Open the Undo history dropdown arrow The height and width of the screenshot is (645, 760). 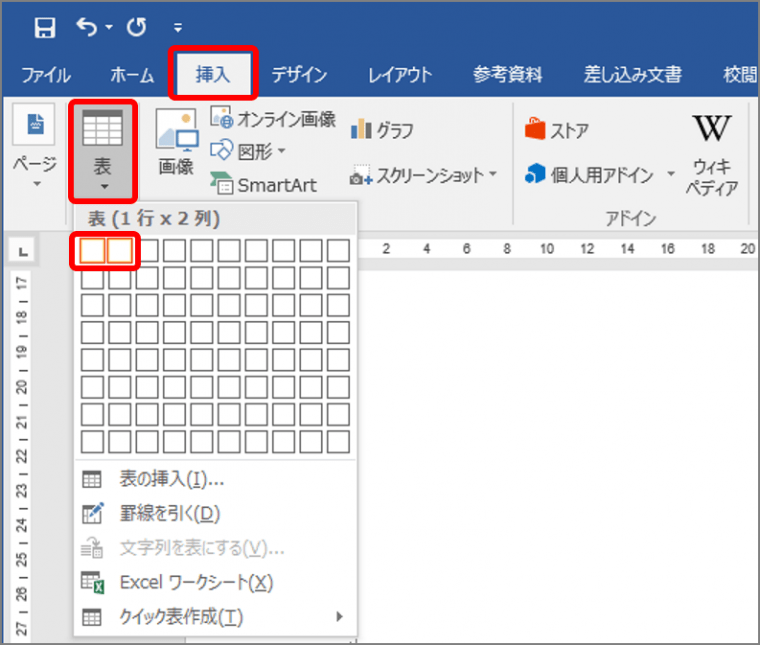[x=109, y=27]
